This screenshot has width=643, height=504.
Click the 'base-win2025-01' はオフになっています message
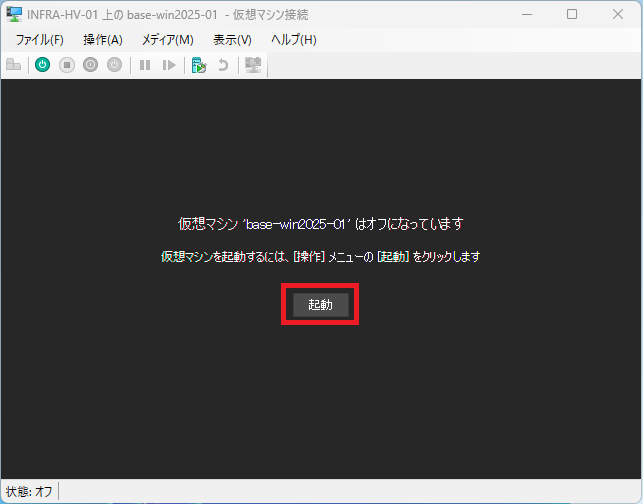click(321, 224)
